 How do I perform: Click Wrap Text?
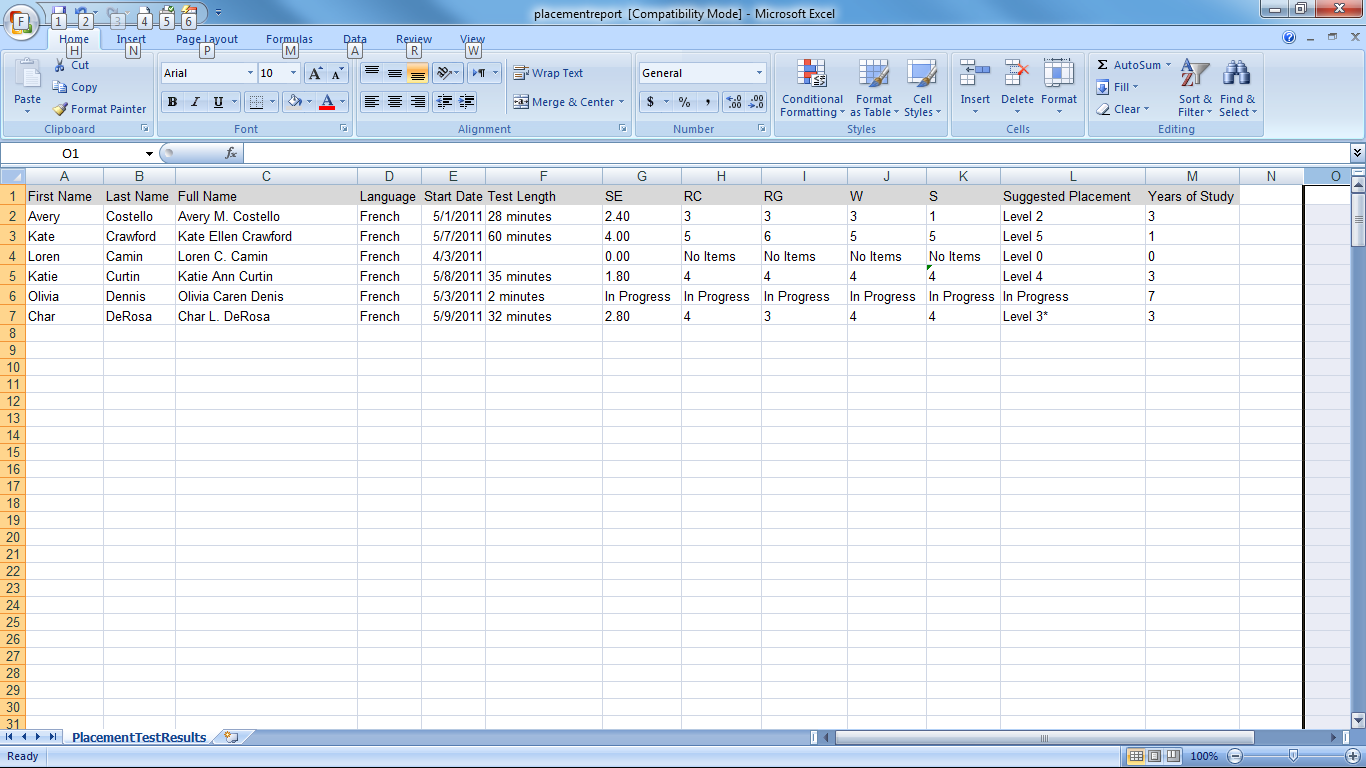click(548, 73)
